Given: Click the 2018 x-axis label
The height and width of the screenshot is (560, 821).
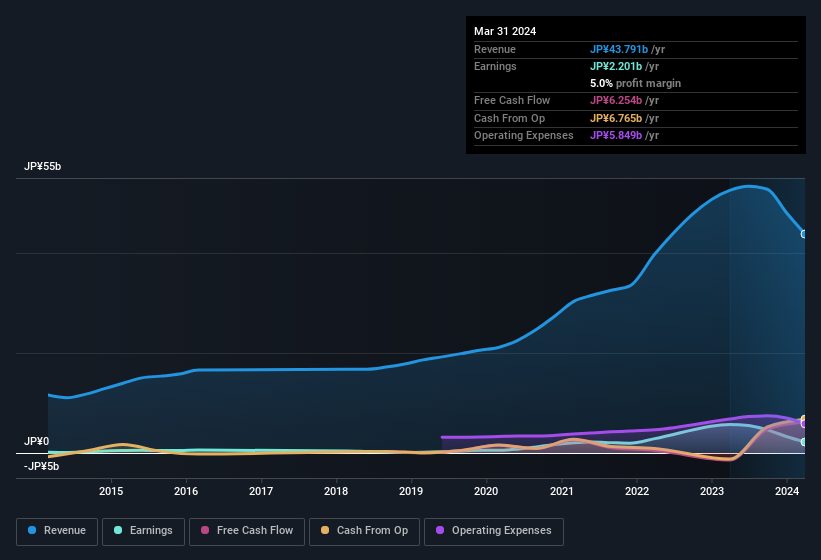Looking at the screenshot, I should 336,491.
